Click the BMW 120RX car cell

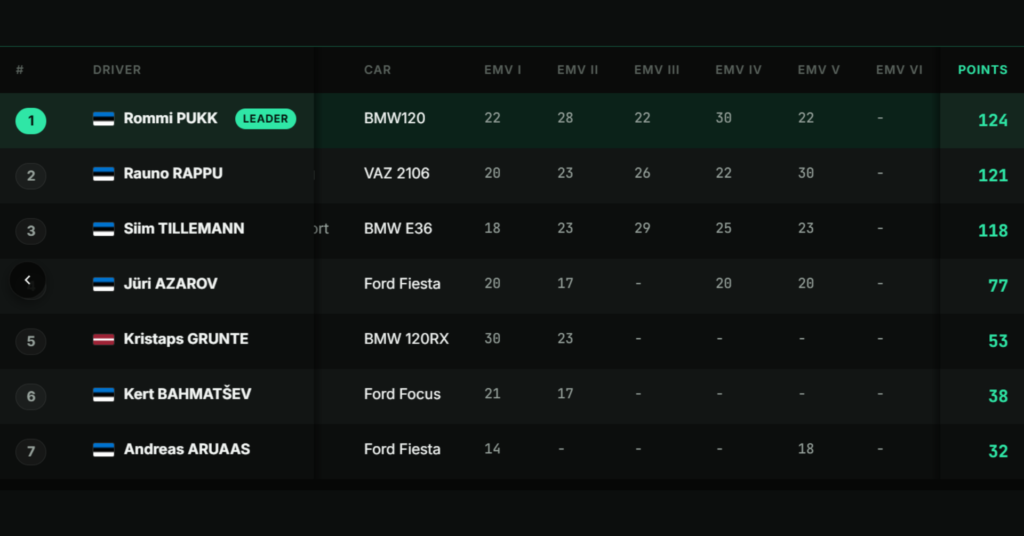click(x=406, y=339)
